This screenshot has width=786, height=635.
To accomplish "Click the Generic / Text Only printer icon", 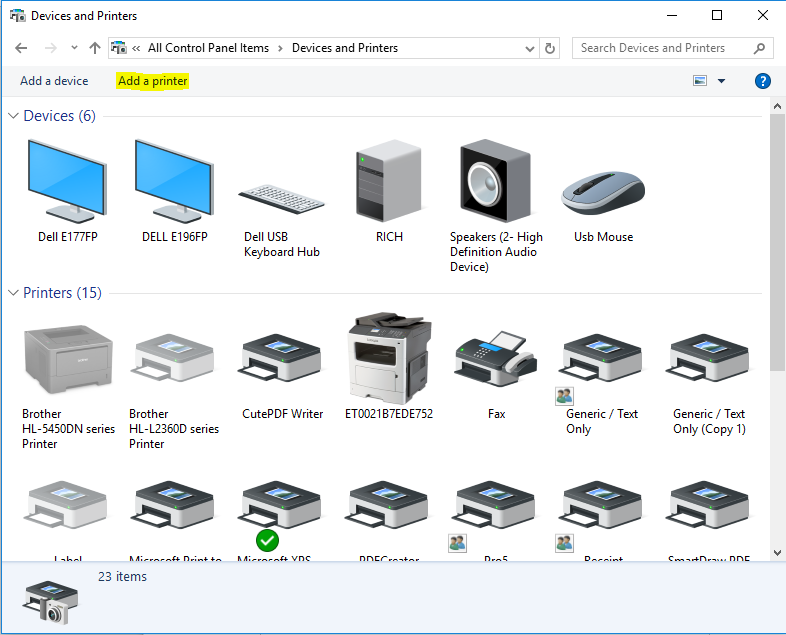I will 602,358.
